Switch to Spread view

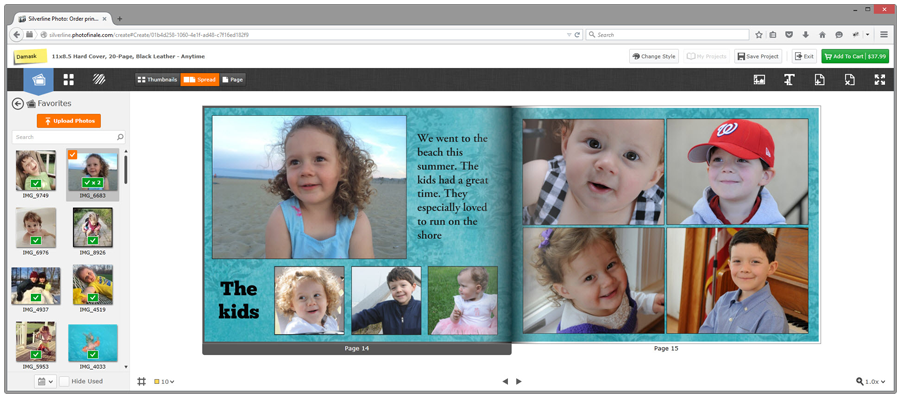200,80
